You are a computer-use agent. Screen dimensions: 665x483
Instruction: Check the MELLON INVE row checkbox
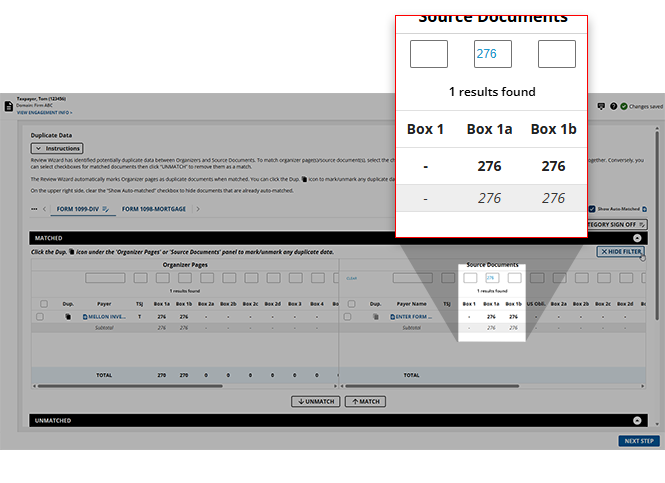(40, 317)
